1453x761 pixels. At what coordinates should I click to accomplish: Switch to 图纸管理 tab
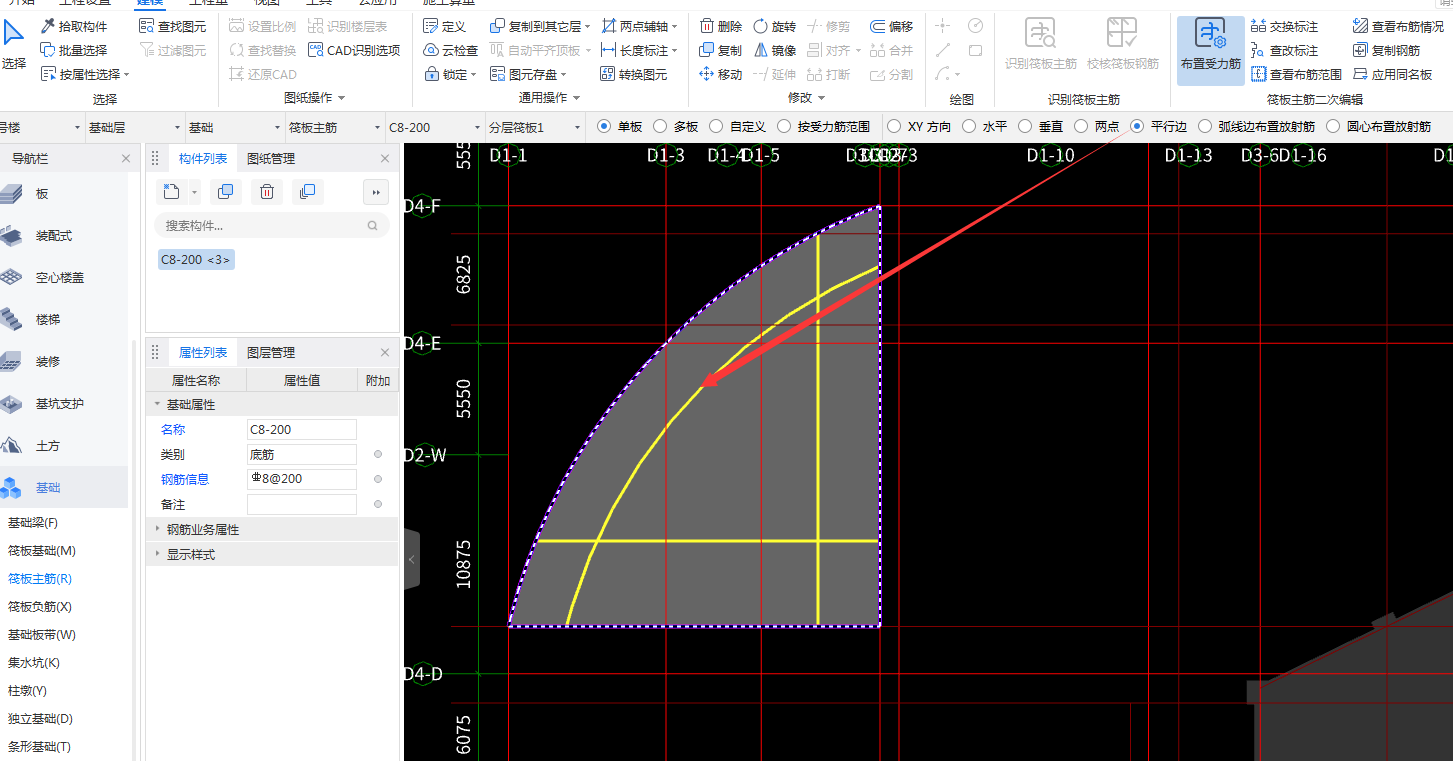(x=271, y=158)
